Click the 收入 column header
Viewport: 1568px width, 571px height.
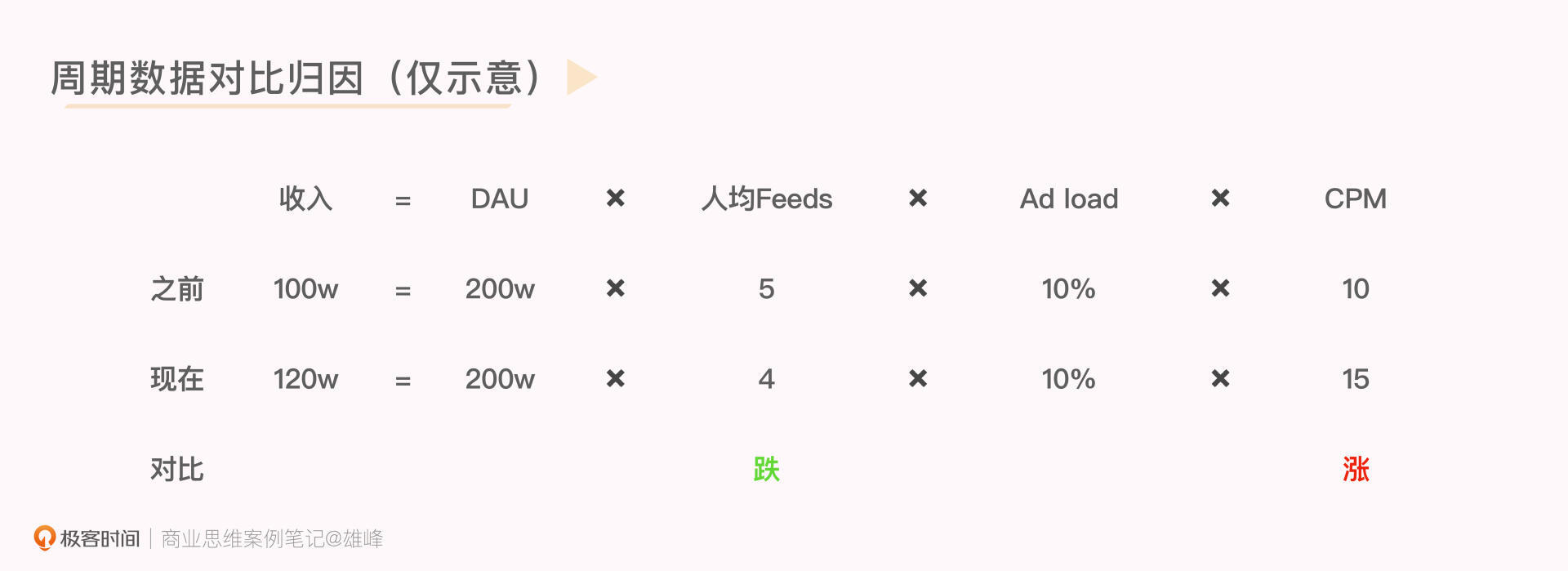coord(305,199)
